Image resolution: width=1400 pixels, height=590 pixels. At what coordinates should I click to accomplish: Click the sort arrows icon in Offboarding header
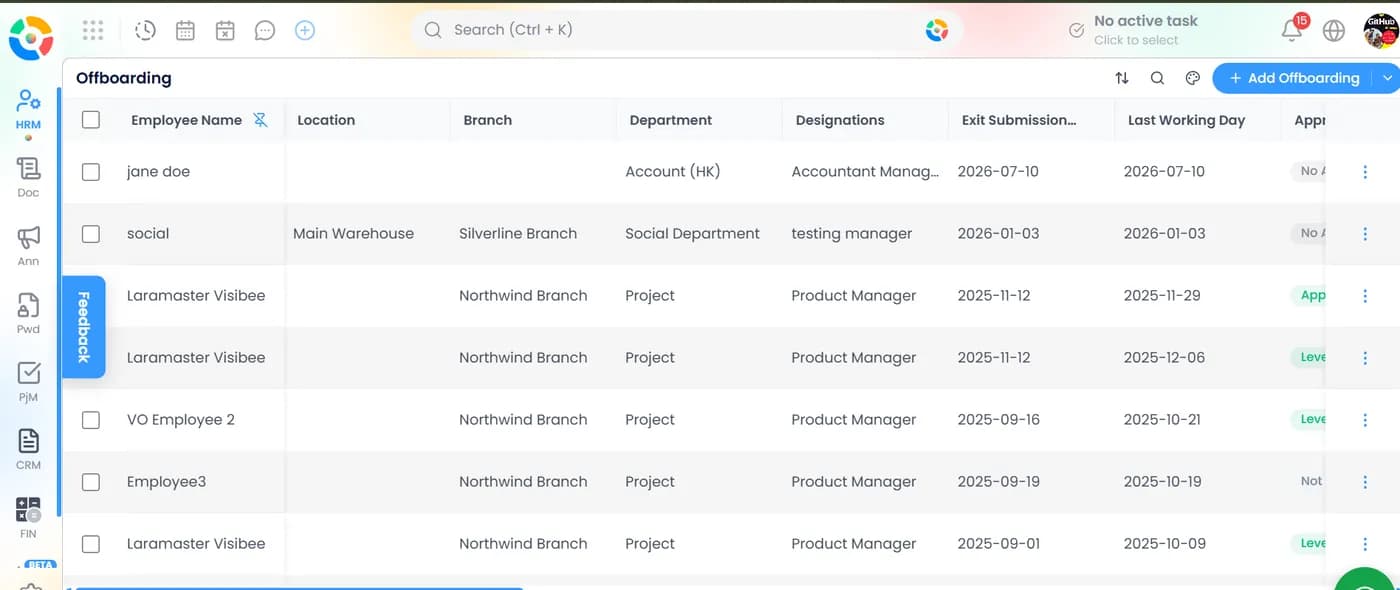[x=1122, y=78]
